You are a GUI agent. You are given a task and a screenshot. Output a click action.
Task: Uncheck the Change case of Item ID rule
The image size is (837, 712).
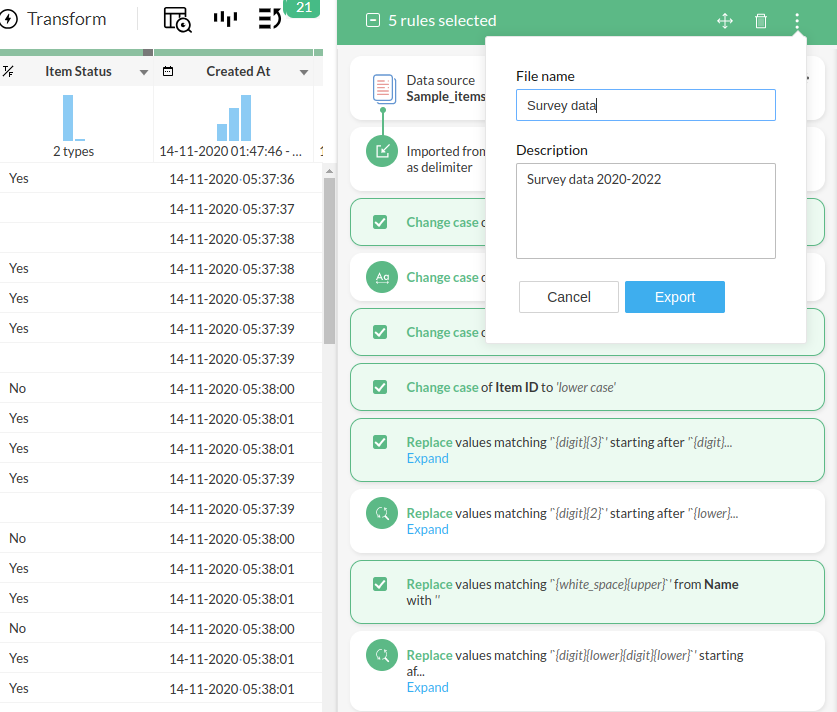tap(380, 387)
